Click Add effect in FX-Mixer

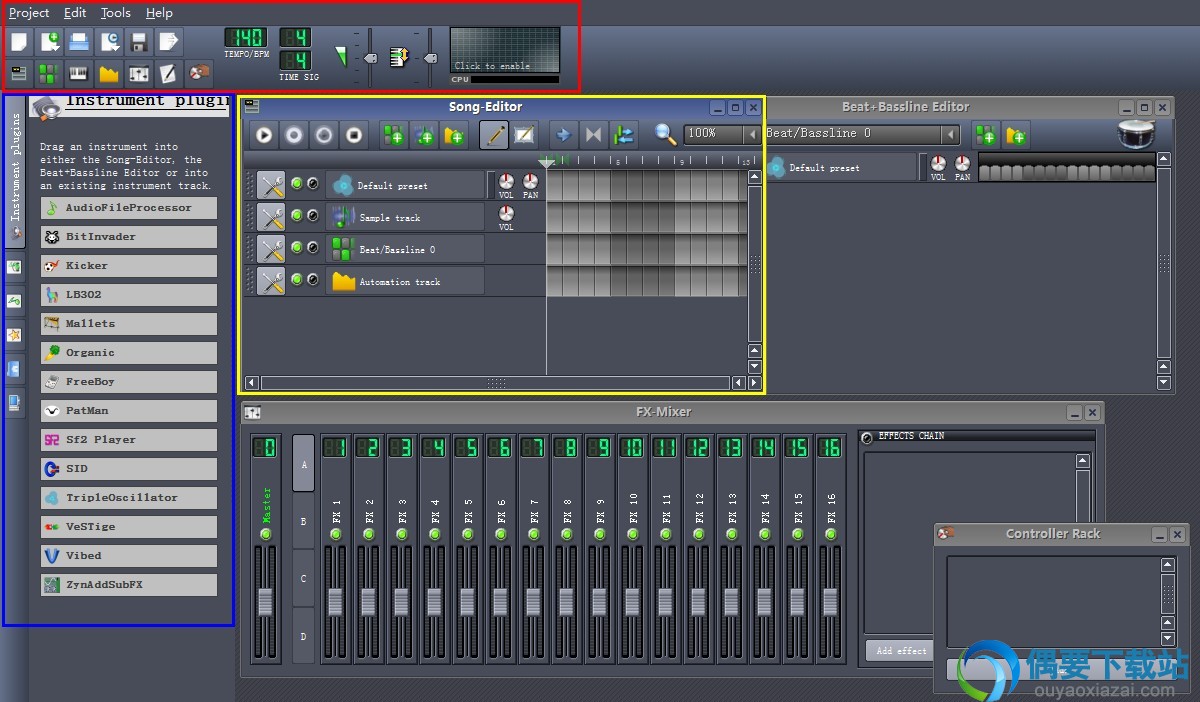point(901,651)
